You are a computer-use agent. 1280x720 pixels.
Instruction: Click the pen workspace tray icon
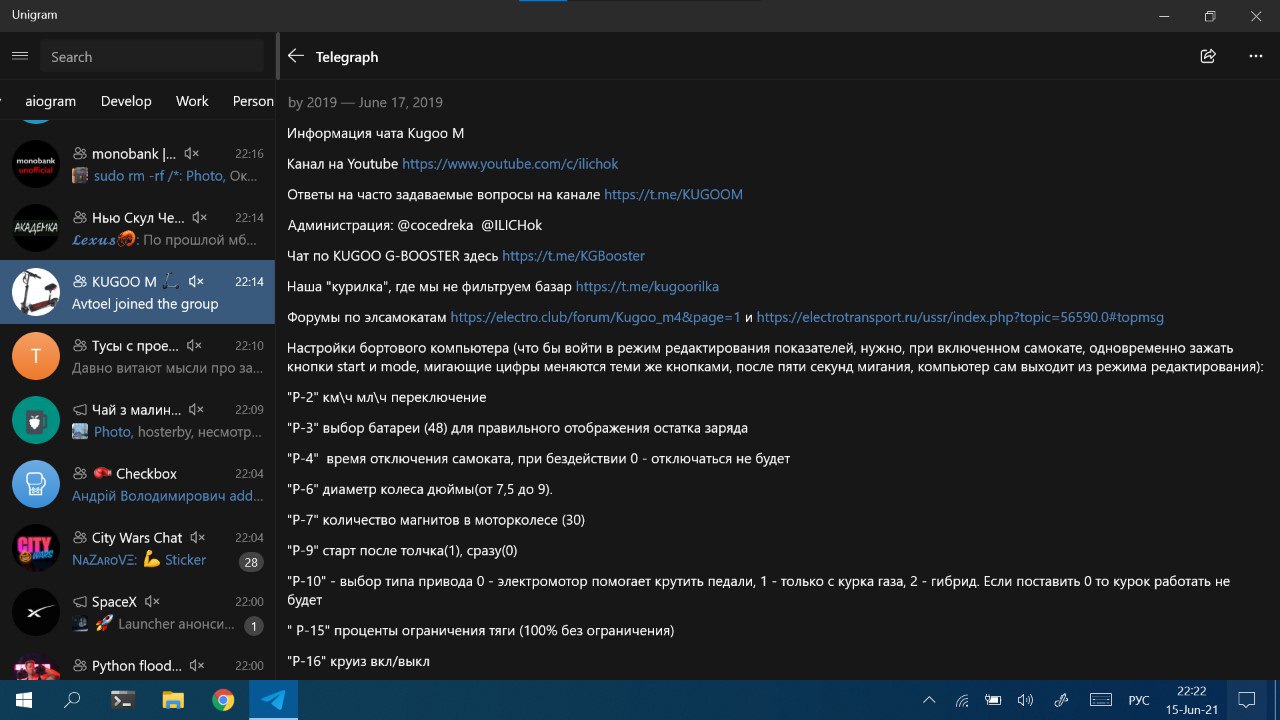click(1061, 700)
